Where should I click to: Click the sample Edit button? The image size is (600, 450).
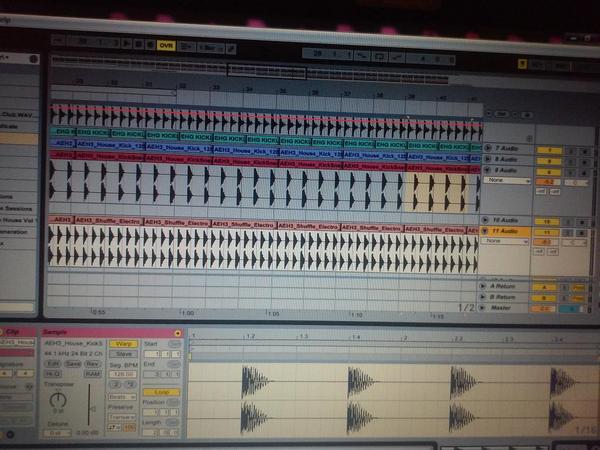pos(53,364)
